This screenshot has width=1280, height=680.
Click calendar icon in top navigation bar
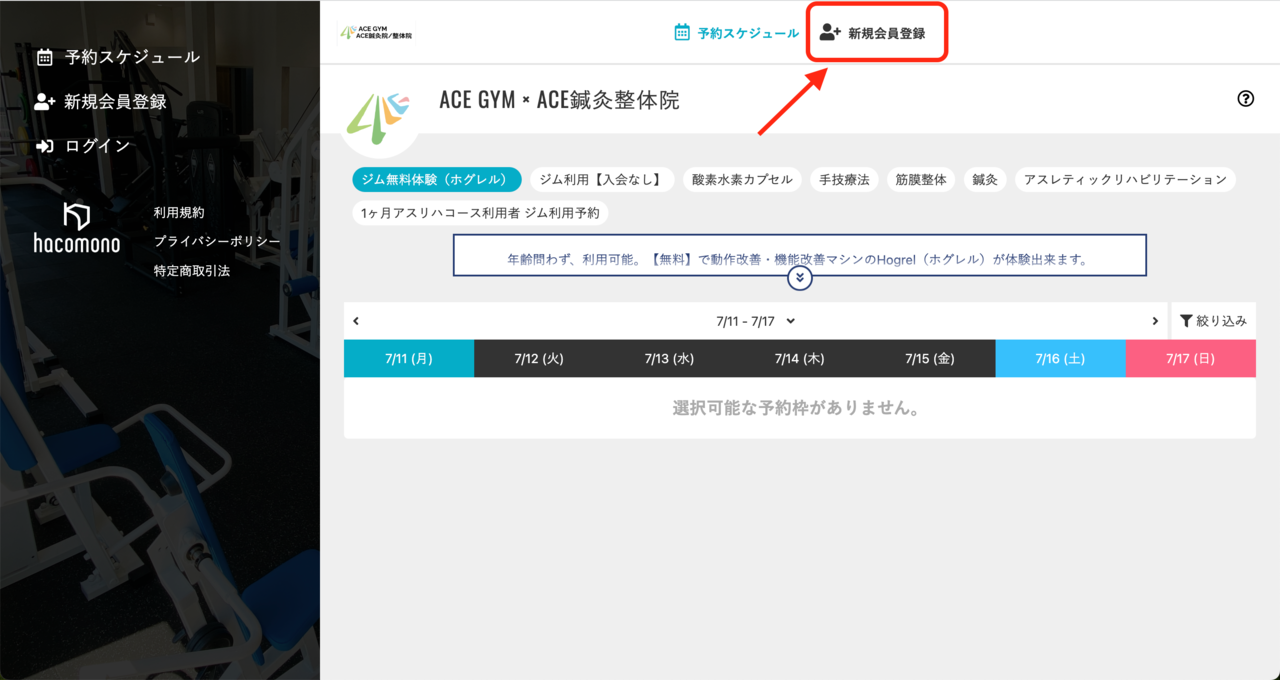click(682, 32)
